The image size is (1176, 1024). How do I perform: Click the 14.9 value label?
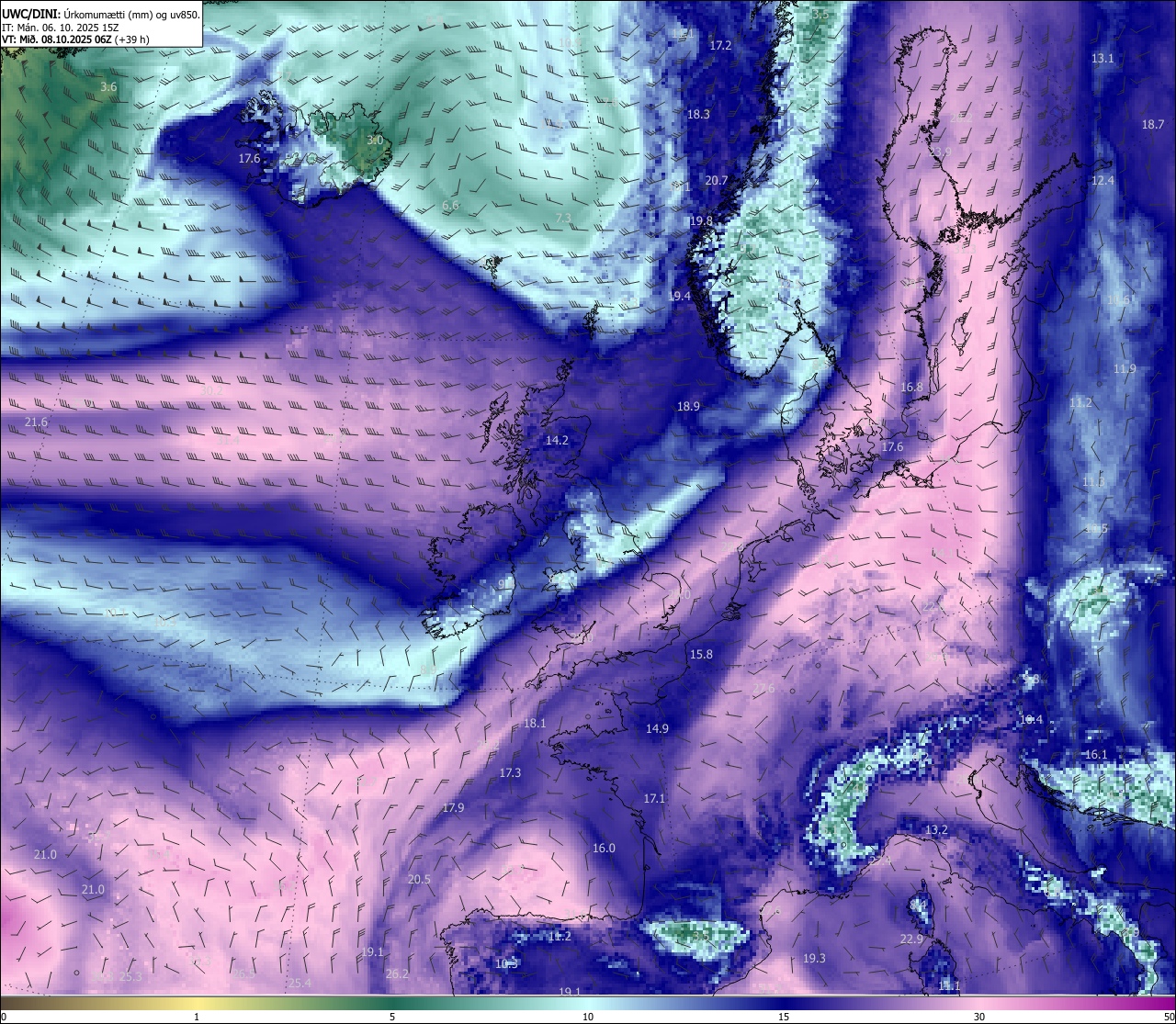point(657,728)
